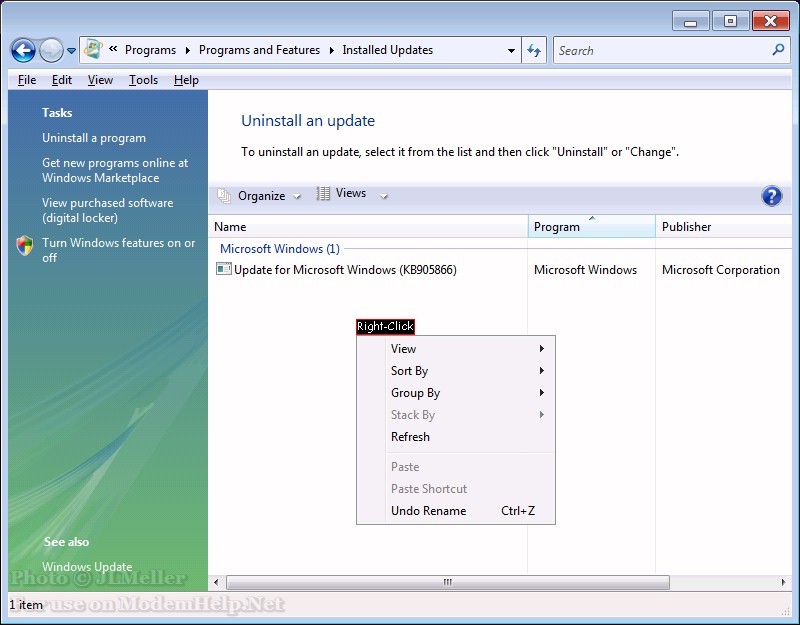This screenshot has height=625, width=800.
Task: Click the Microsoft Corporation publisher cell
Action: (x=720, y=269)
